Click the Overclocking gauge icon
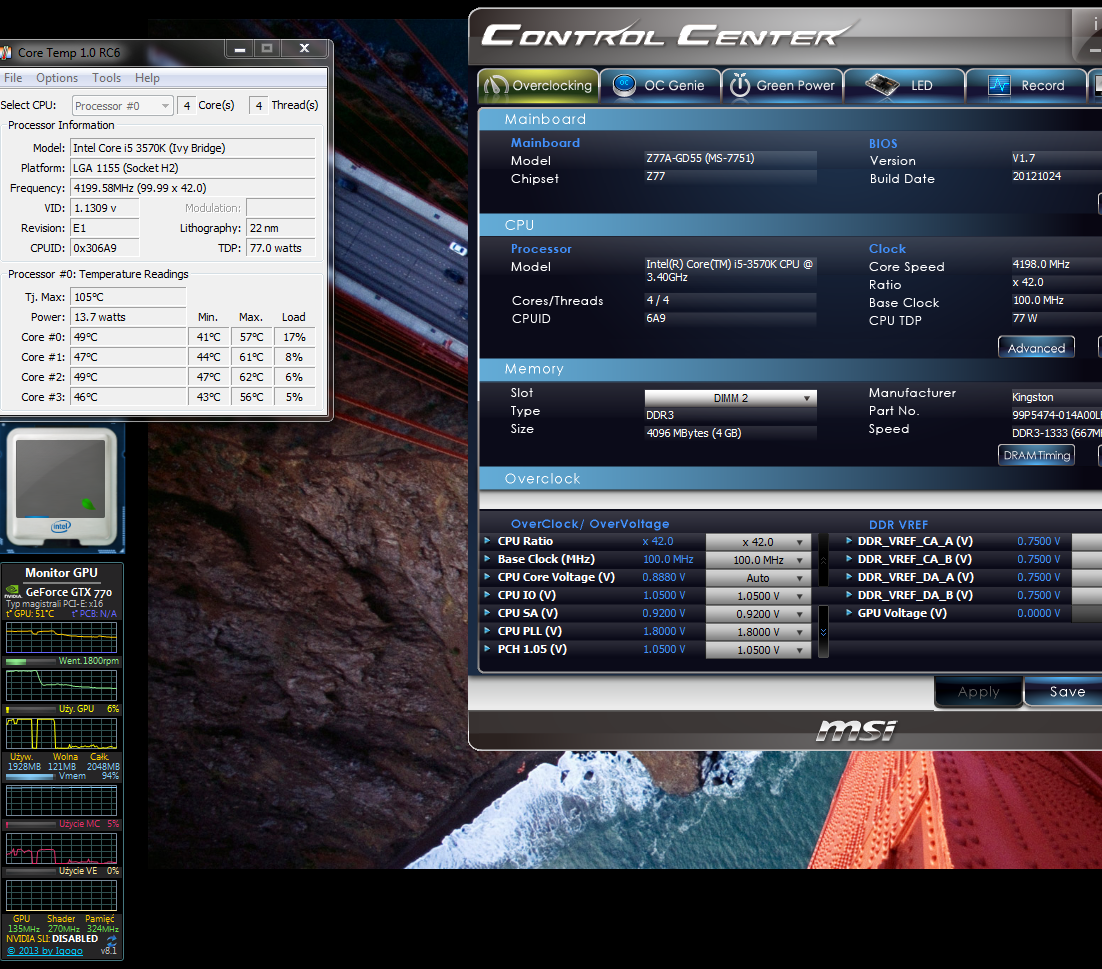The height and width of the screenshot is (969, 1102). click(495, 86)
